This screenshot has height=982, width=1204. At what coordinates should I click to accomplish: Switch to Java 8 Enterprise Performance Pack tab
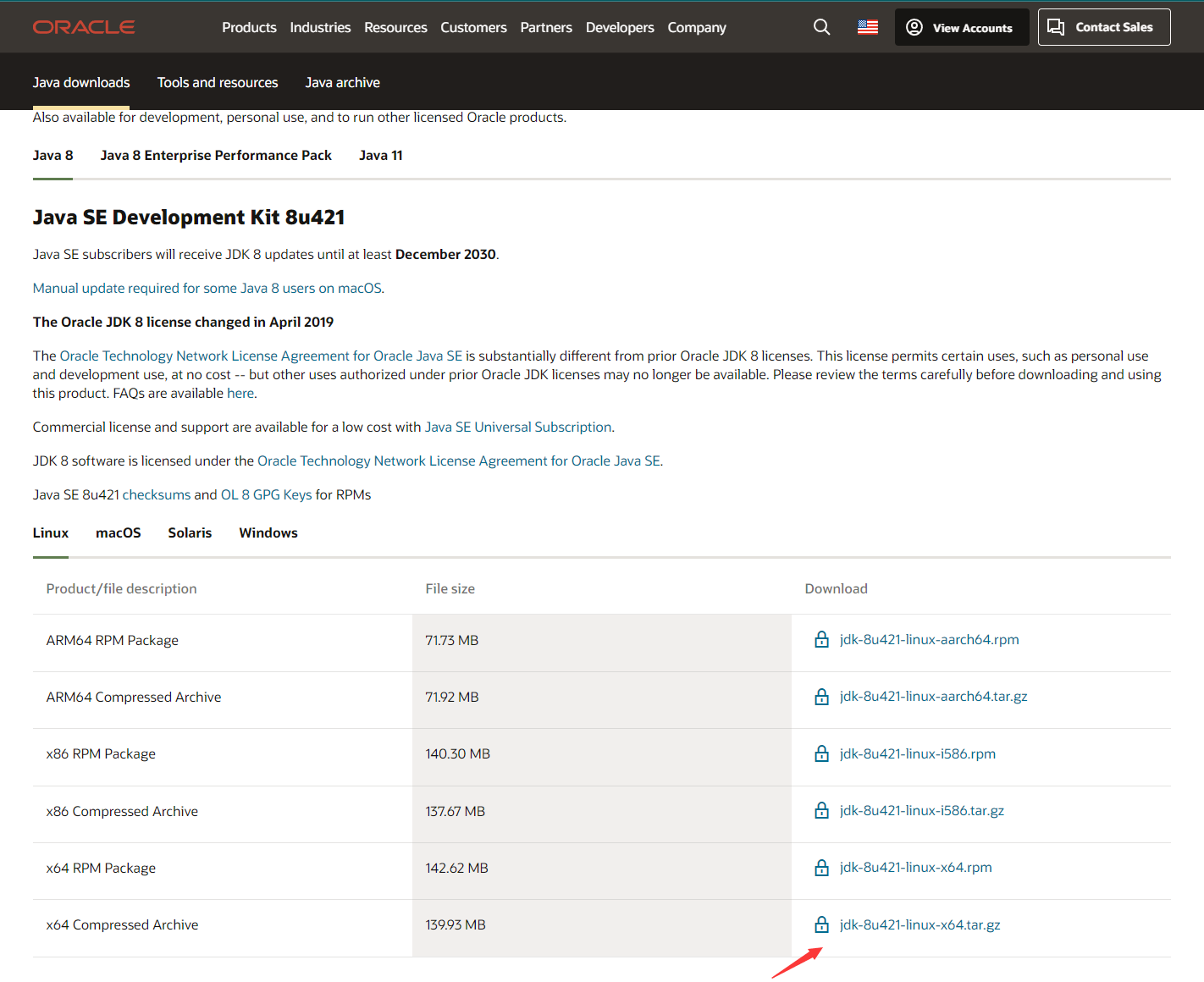216,155
